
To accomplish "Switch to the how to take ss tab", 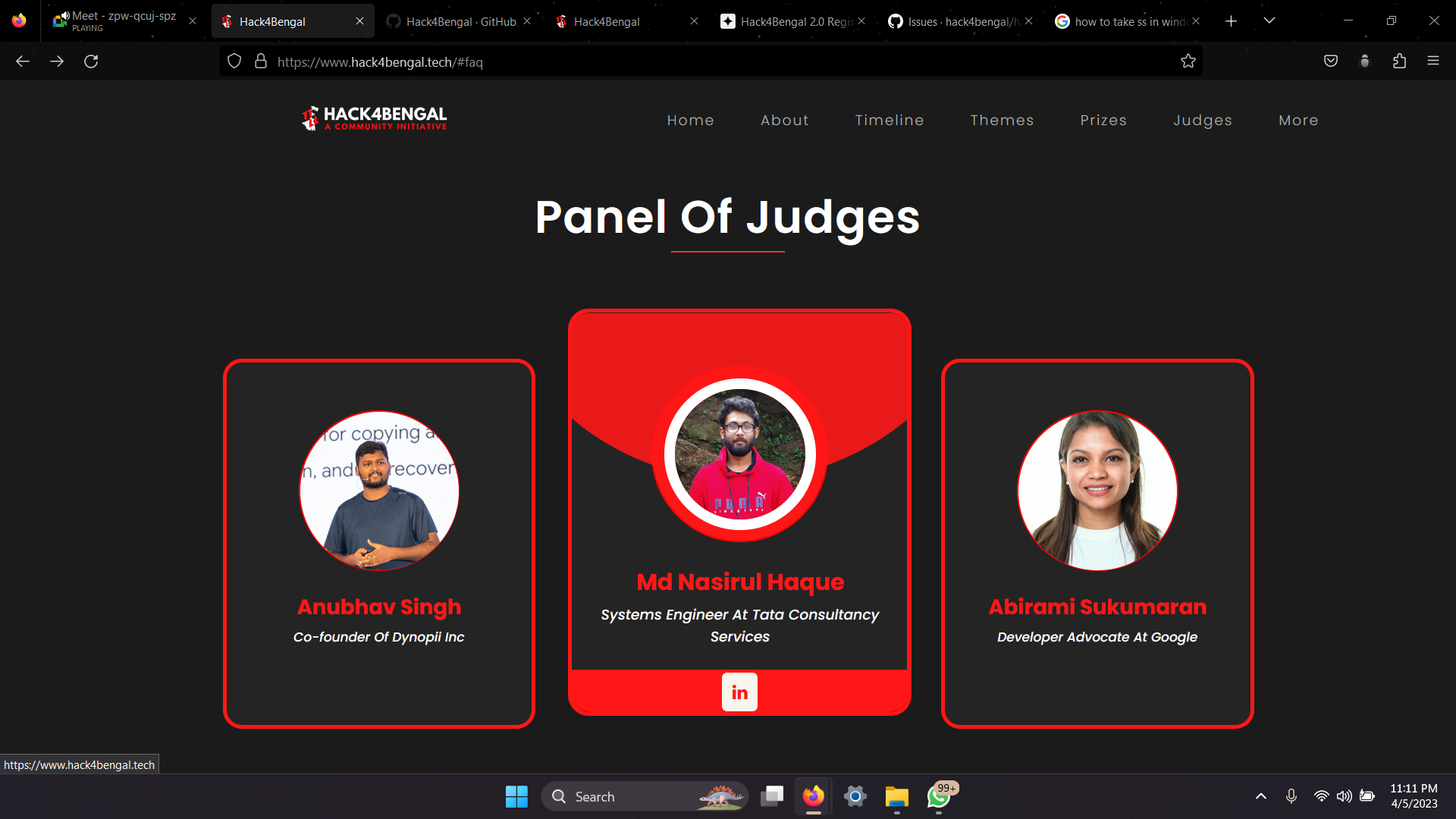I will pos(1130,21).
